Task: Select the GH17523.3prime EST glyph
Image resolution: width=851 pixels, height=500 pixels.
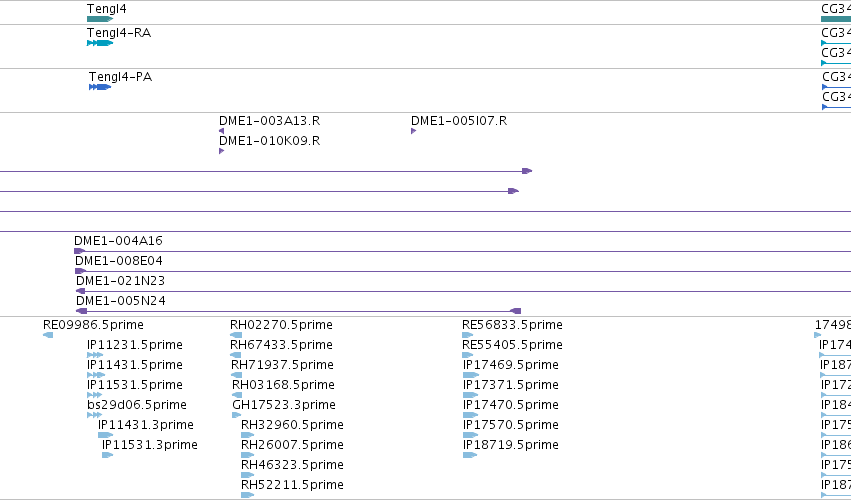Action: [x=237, y=415]
